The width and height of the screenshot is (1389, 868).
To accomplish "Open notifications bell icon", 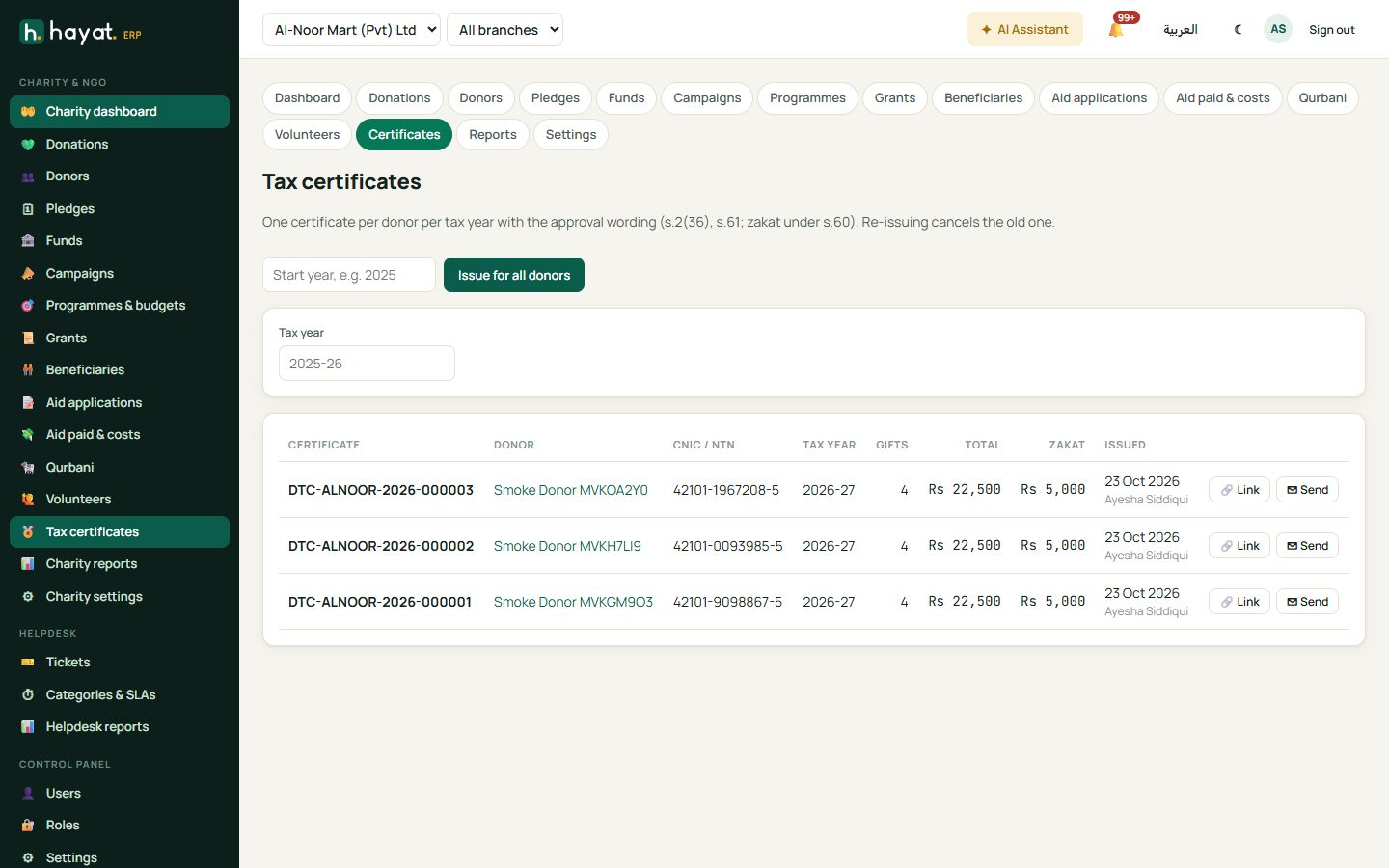I will [1116, 29].
